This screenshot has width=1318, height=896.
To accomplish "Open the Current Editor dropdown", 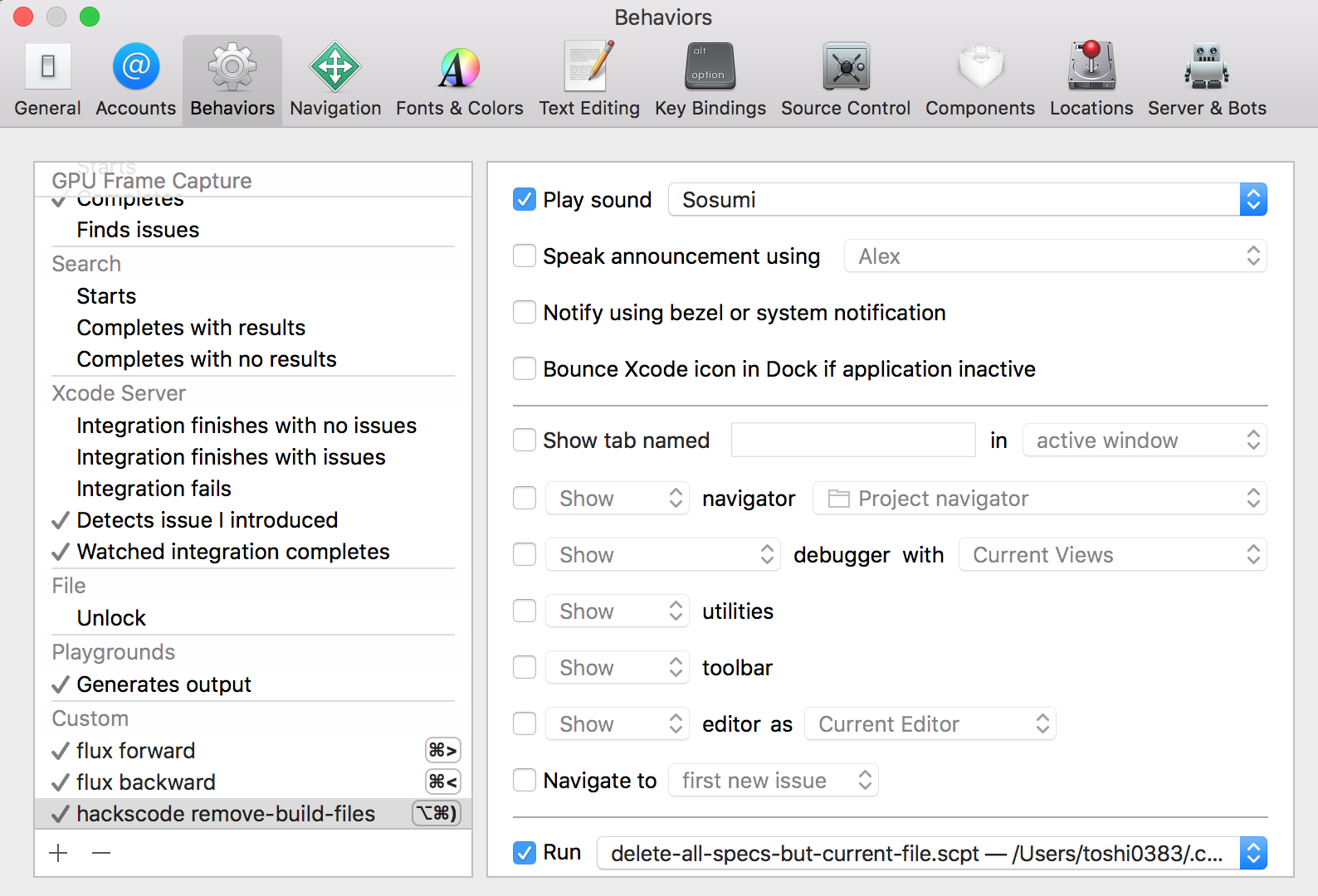I will click(930, 723).
